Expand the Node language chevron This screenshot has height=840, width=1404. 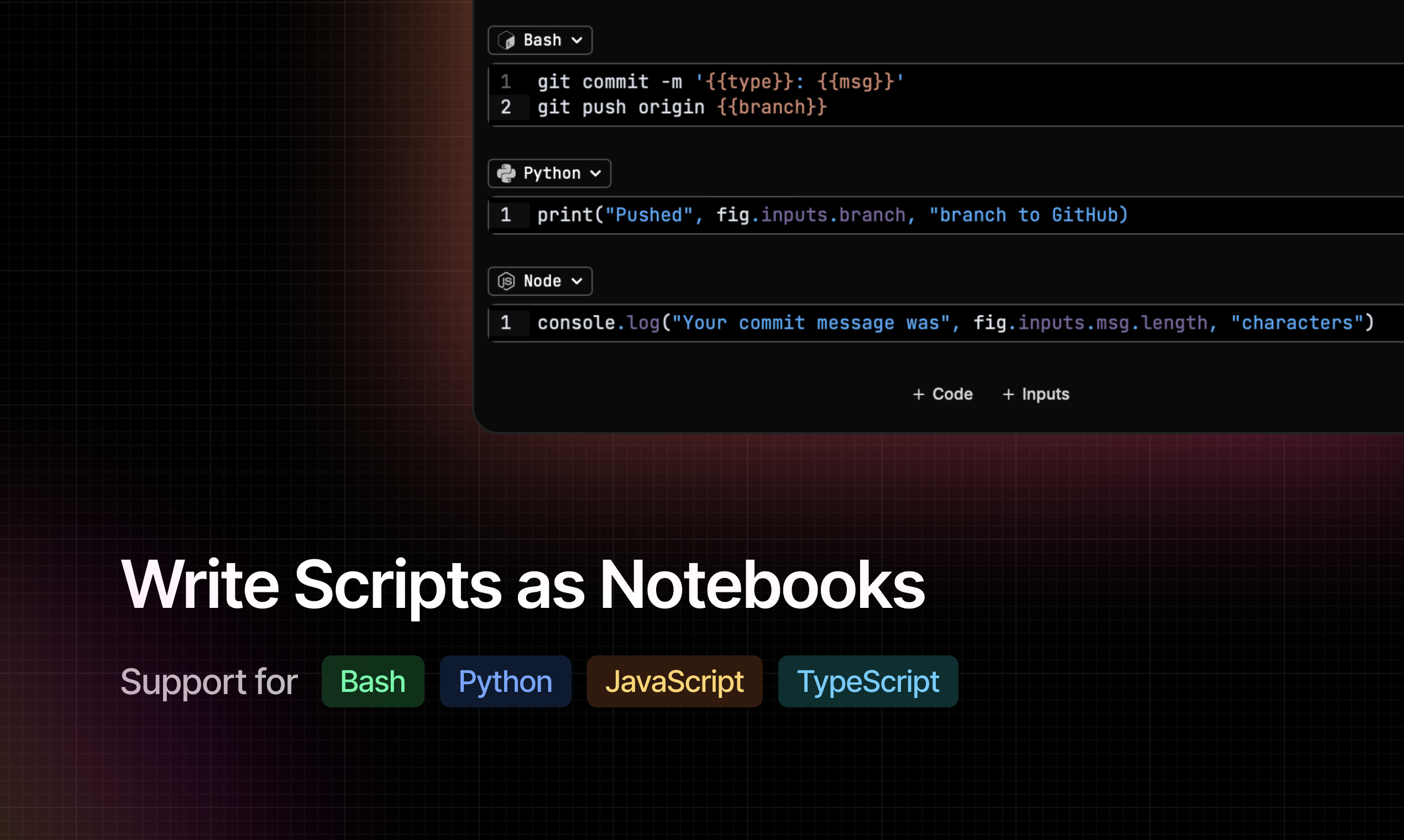pos(577,281)
